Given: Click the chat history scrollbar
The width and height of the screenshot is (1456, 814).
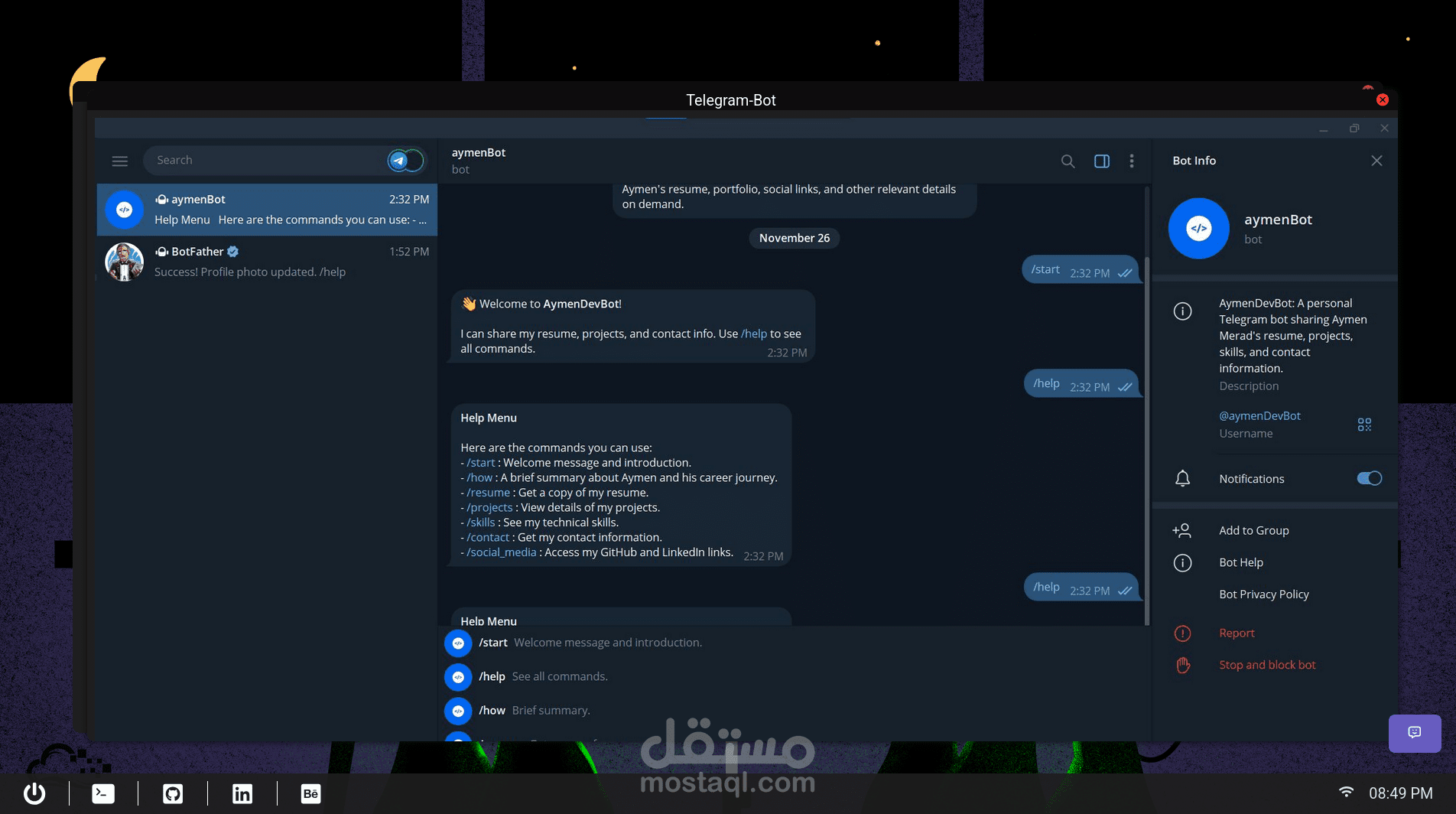Looking at the screenshot, I should pyautogui.click(x=1146, y=440).
